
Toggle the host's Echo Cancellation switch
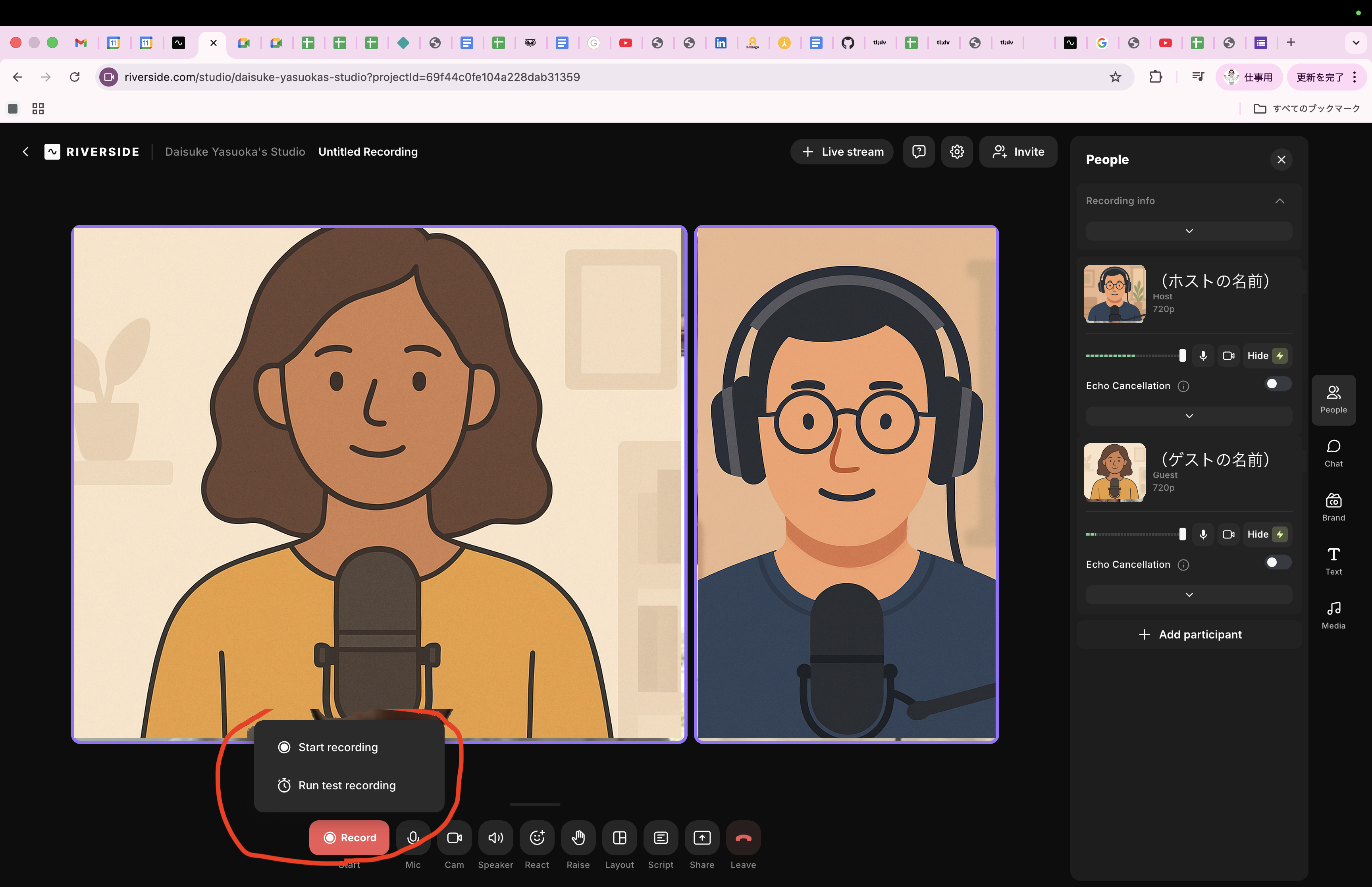1278,384
